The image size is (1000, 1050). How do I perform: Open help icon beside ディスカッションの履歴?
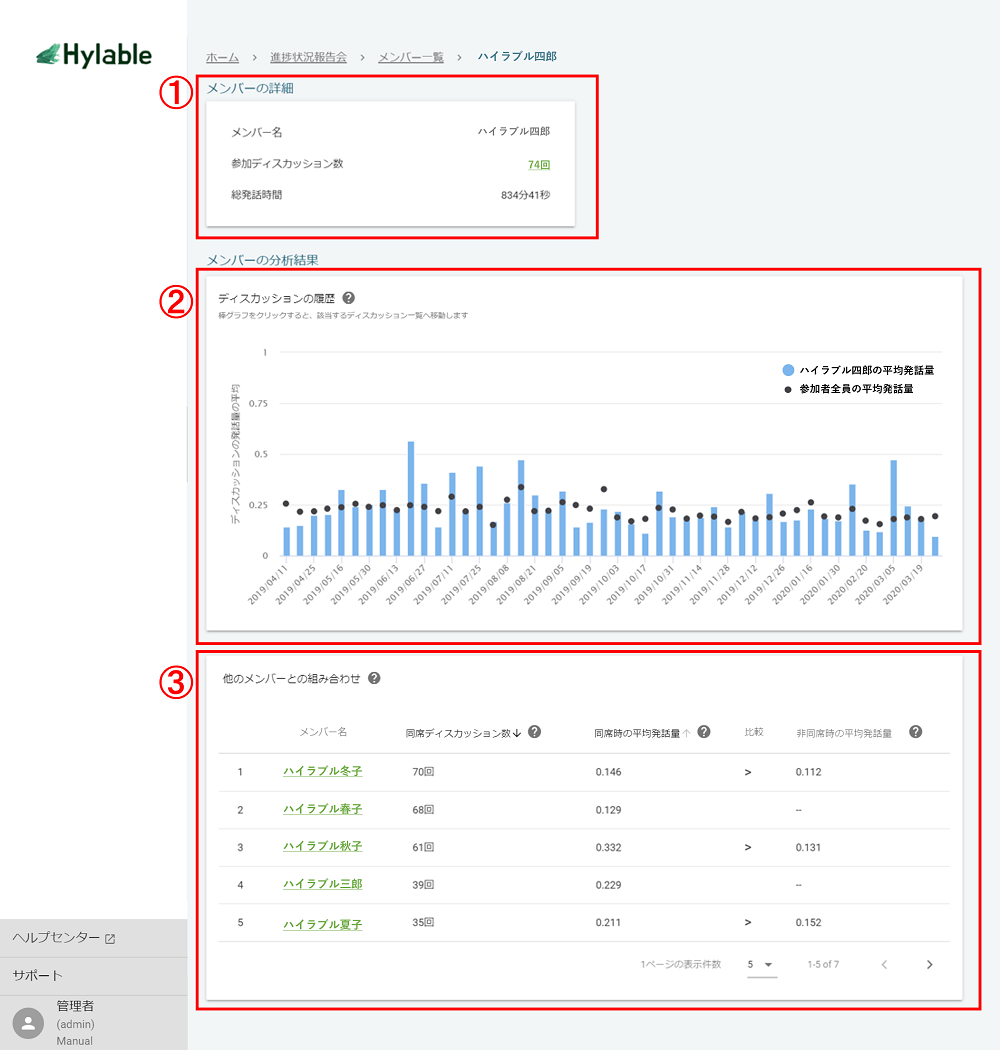tap(348, 298)
